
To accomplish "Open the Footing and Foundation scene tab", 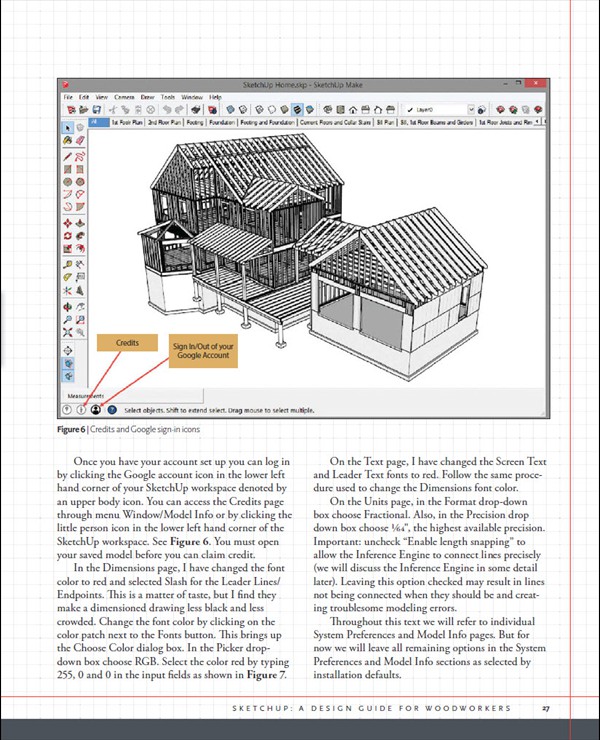I will (267, 122).
